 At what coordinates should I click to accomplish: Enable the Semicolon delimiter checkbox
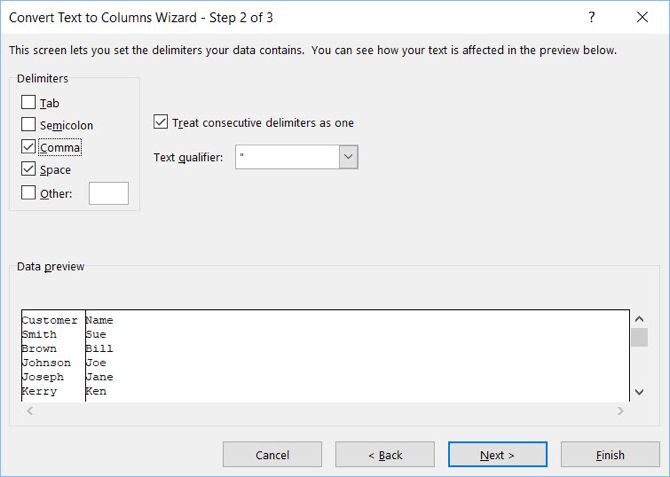coord(28,125)
